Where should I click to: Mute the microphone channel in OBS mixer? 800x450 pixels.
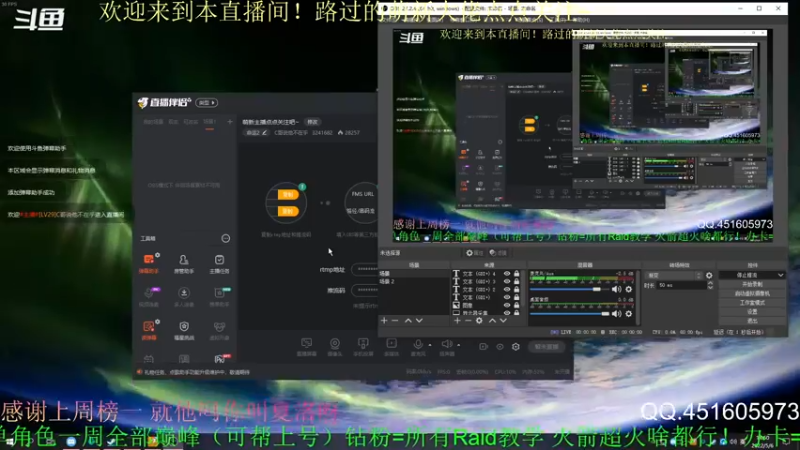(616, 289)
